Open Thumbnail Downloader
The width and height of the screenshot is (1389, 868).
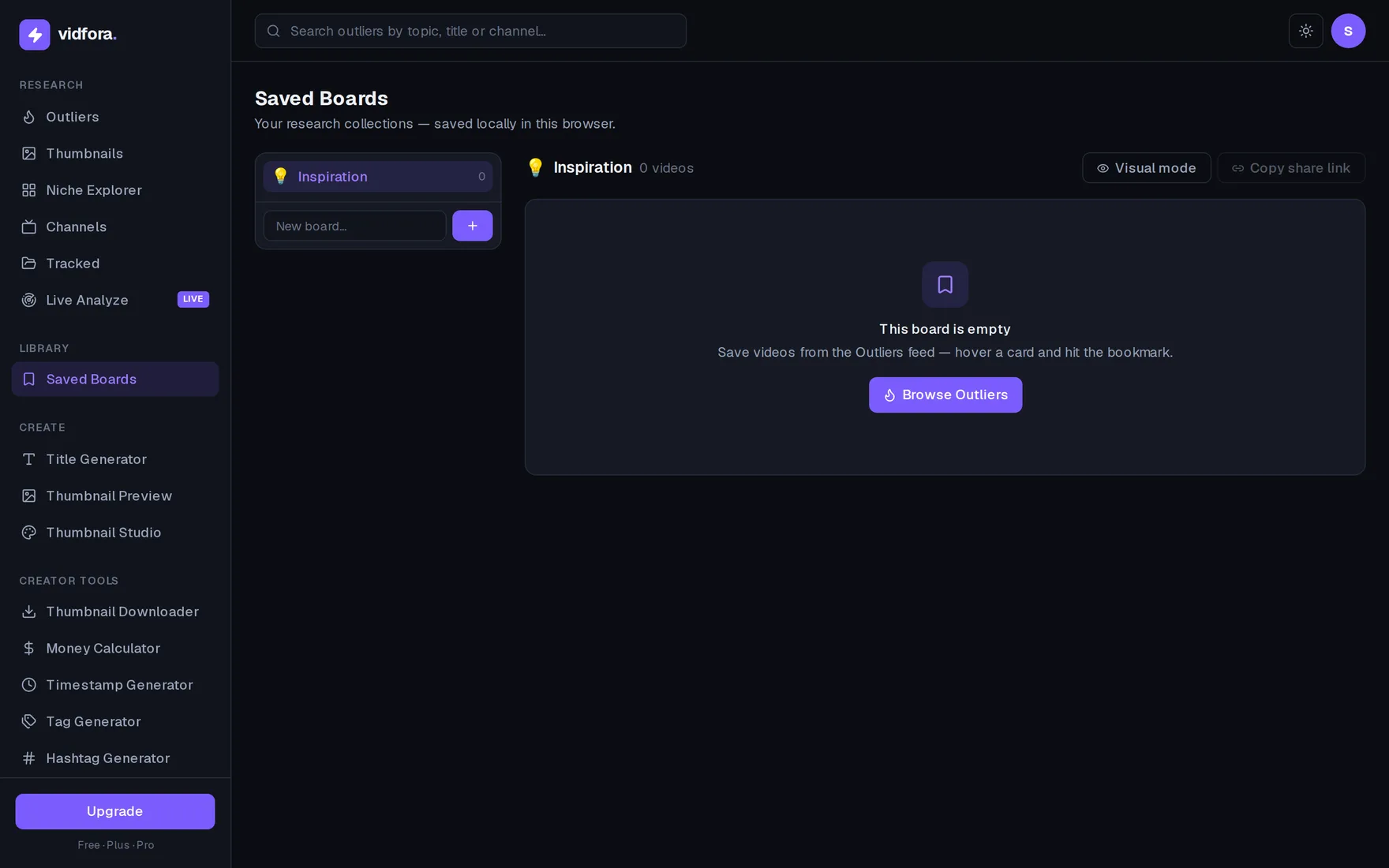coord(115,612)
